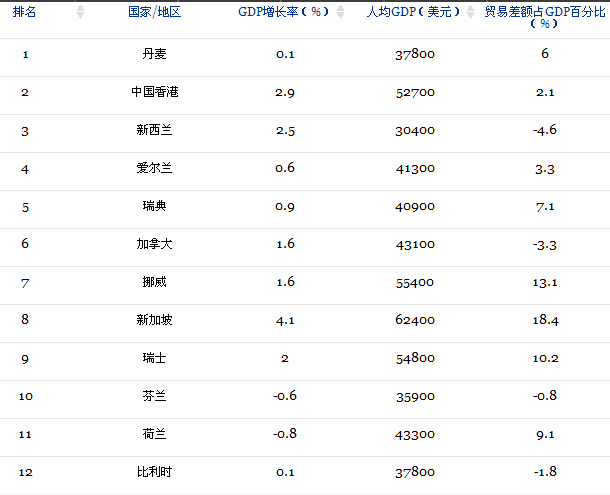Click 9.1 trade balance for 荷兰
The height and width of the screenshot is (495, 610).
pyautogui.click(x=545, y=434)
